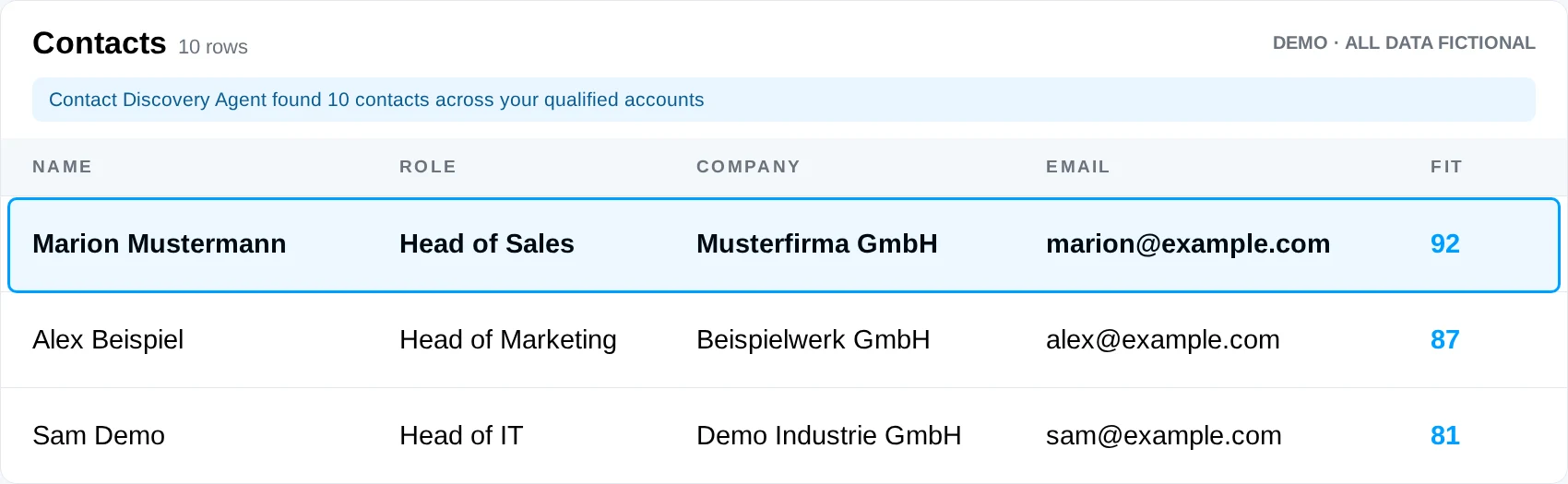
Task: Click the Head of Sales role cell
Action: coord(487,244)
